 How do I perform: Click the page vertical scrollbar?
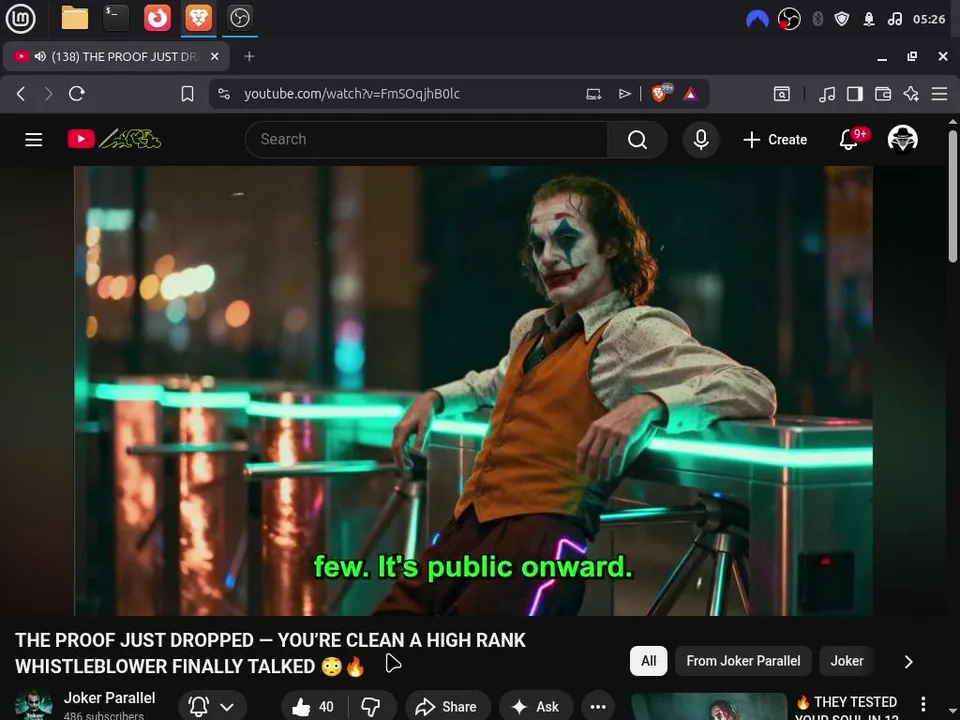pos(952,196)
